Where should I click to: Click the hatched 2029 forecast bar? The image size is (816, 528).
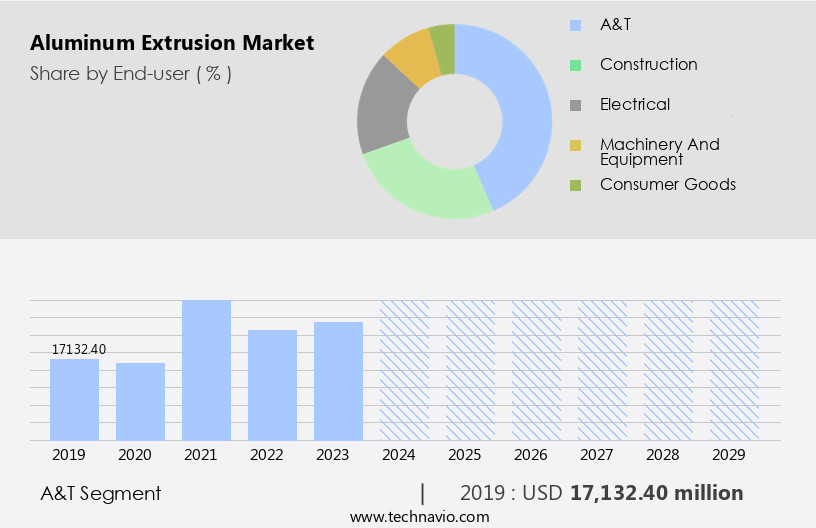pyautogui.click(x=734, y=370)
